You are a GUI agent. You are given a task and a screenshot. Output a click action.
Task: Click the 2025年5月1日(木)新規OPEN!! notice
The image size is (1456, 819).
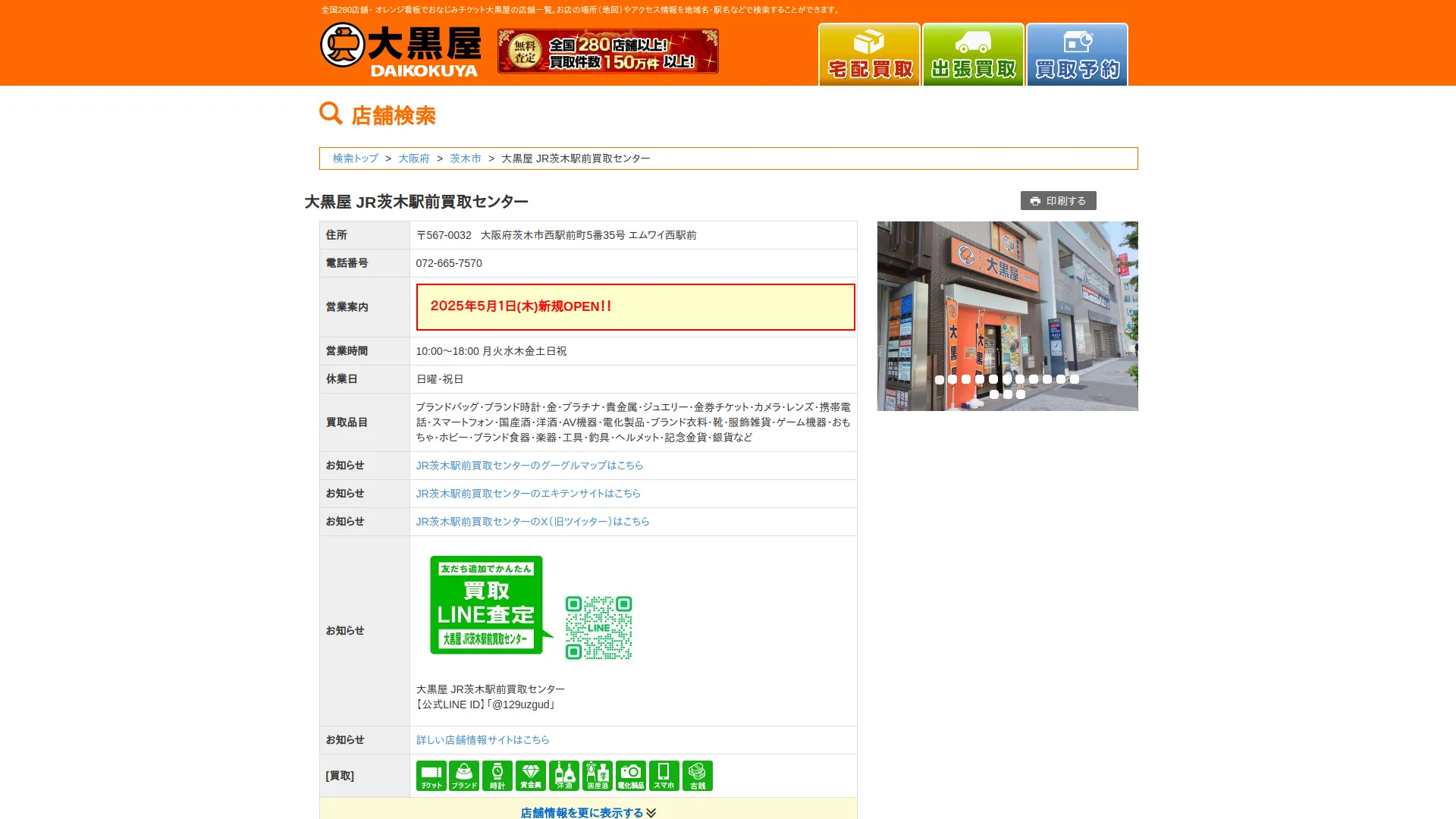tap(635, 307)
